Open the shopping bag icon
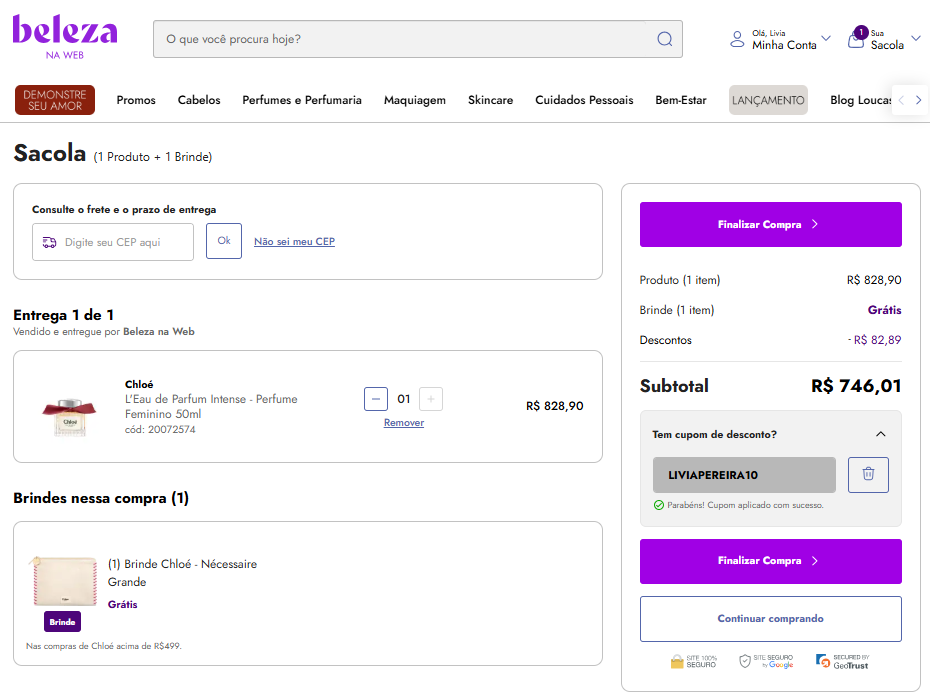 (x=856, y=39)
